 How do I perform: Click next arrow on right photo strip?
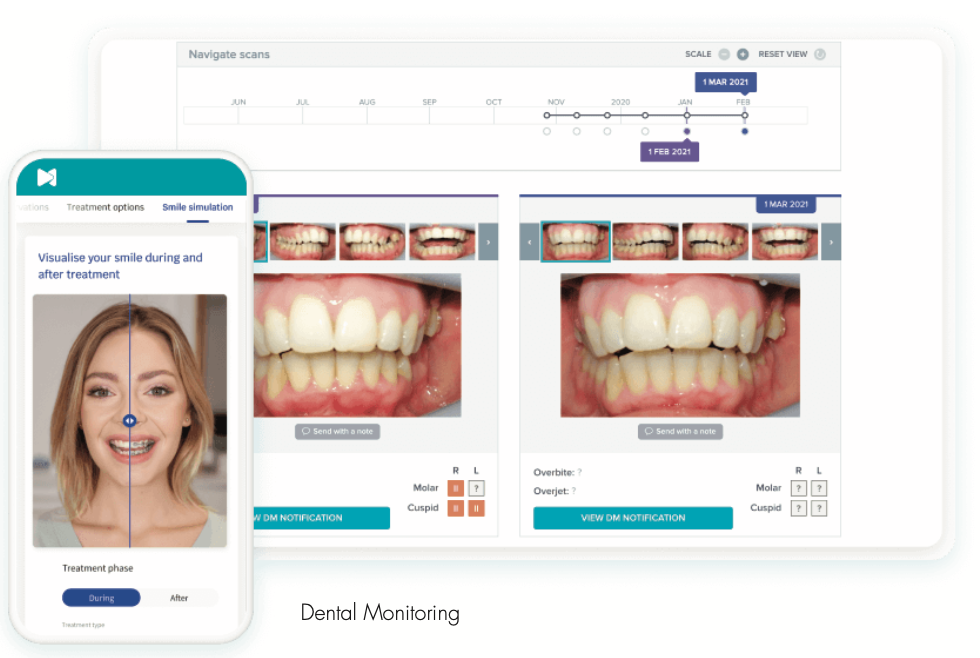(x=831, y=242)
